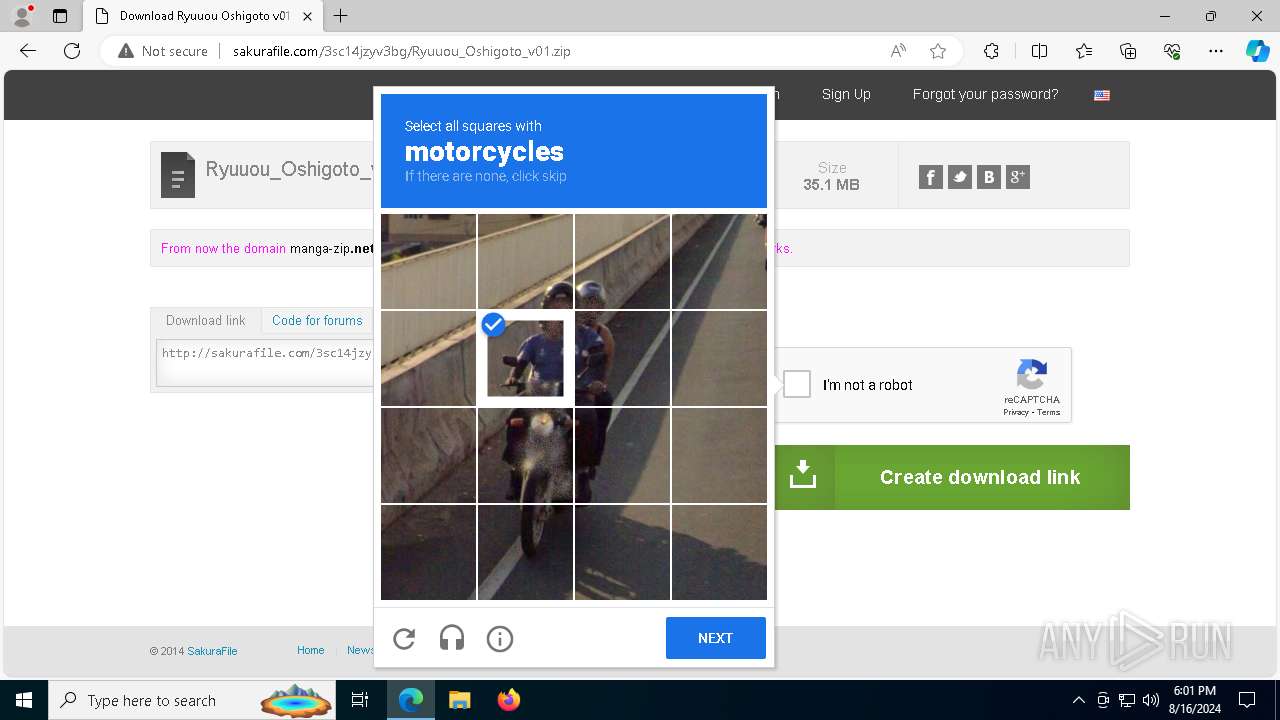Launch Firefox from taskbar
The height and width of the screenshot is (720, 1280).
pyautogui.click(x=509, y=700)
